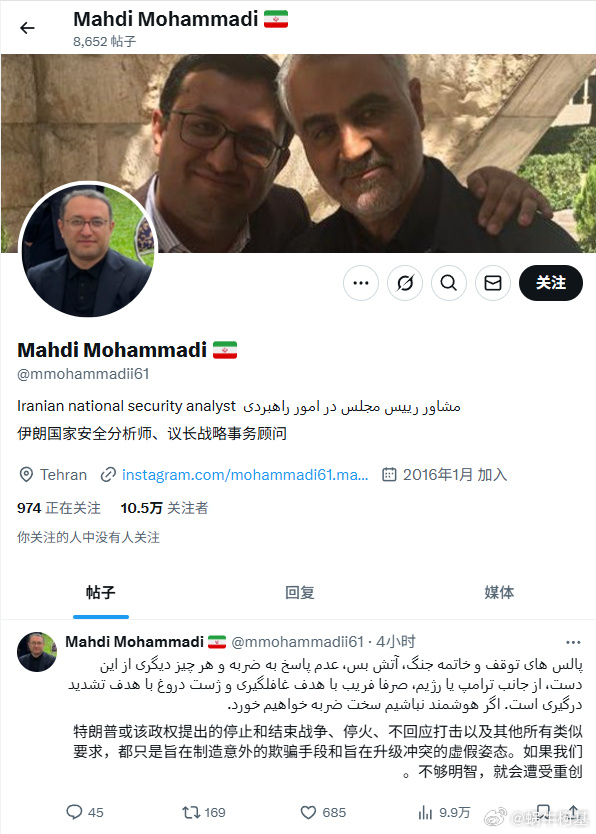Send a message via envelope icon

493,283
